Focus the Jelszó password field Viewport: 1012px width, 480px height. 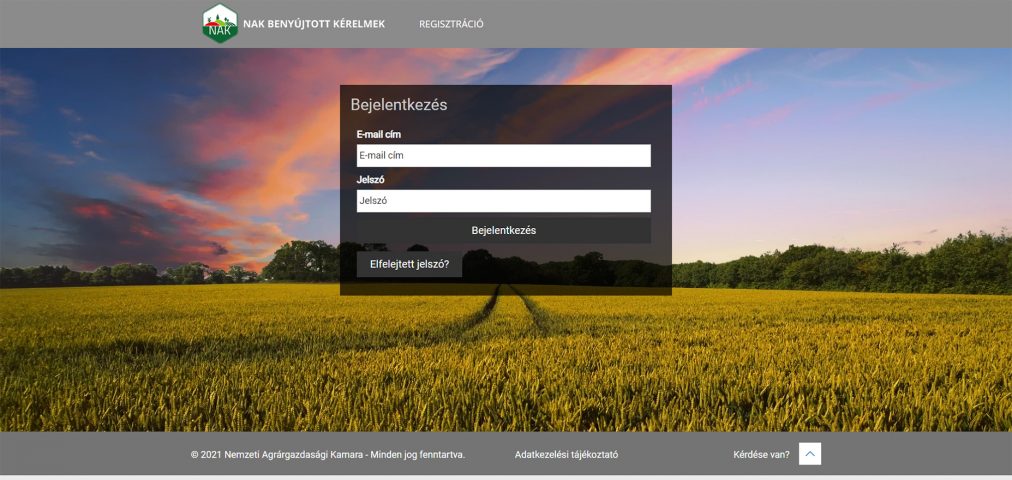503,201
